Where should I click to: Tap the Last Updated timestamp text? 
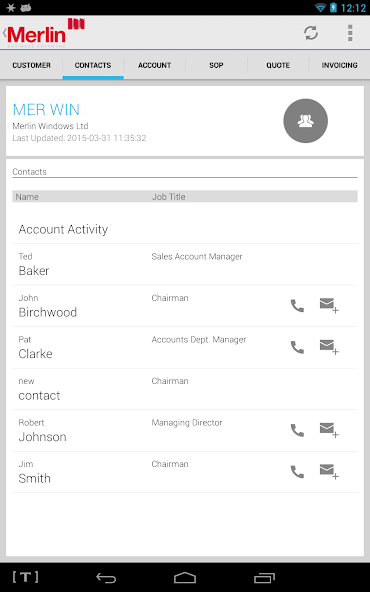coord(79,138)
